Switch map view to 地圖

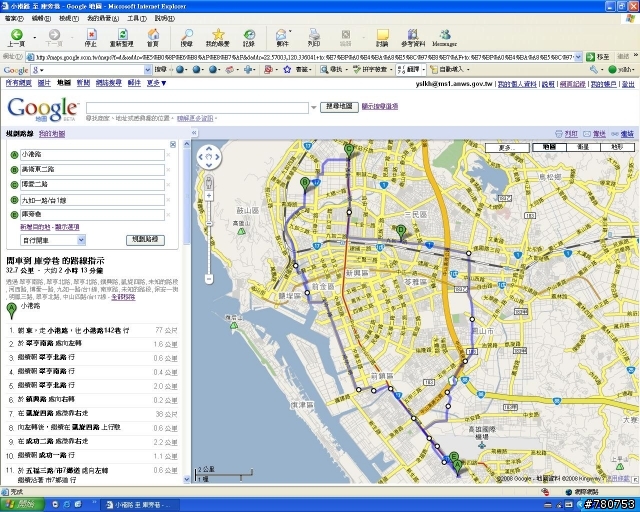(549, 147)
